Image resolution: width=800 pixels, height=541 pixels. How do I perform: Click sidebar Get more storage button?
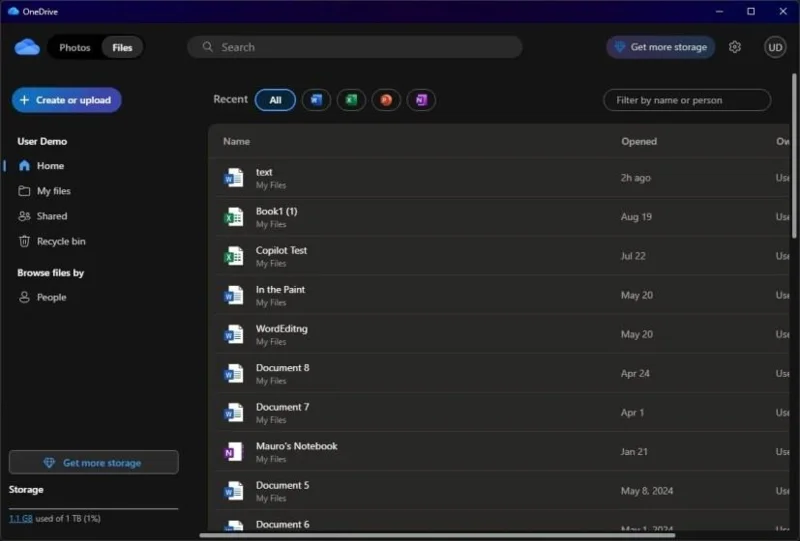pos(94,462)
